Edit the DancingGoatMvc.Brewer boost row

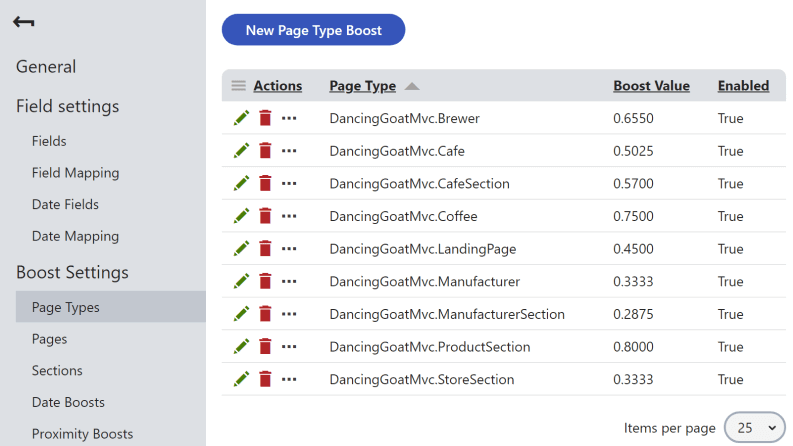(241, 118)
